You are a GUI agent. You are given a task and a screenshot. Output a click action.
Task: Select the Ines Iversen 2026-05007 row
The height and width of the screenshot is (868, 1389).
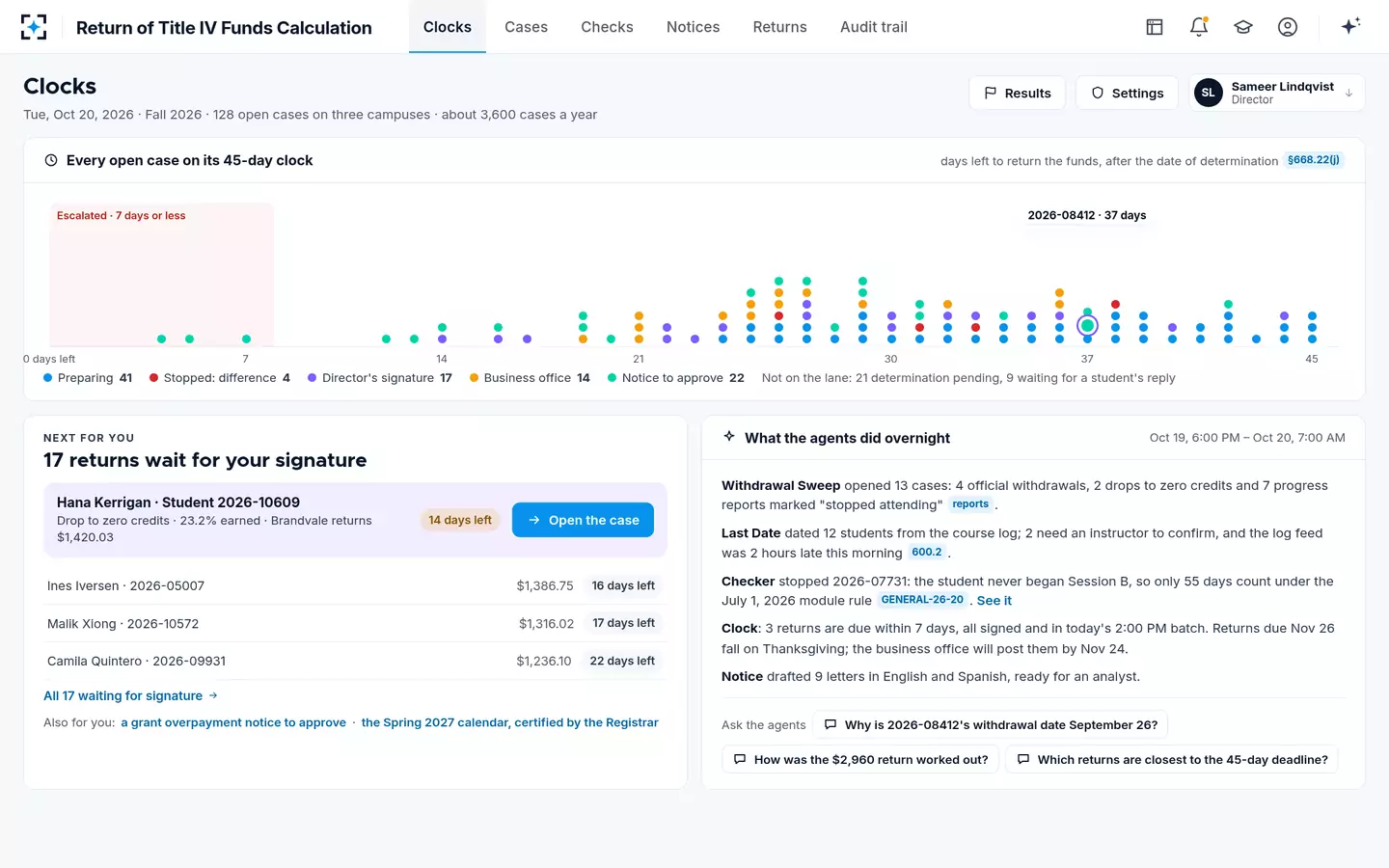pos(355,585)
